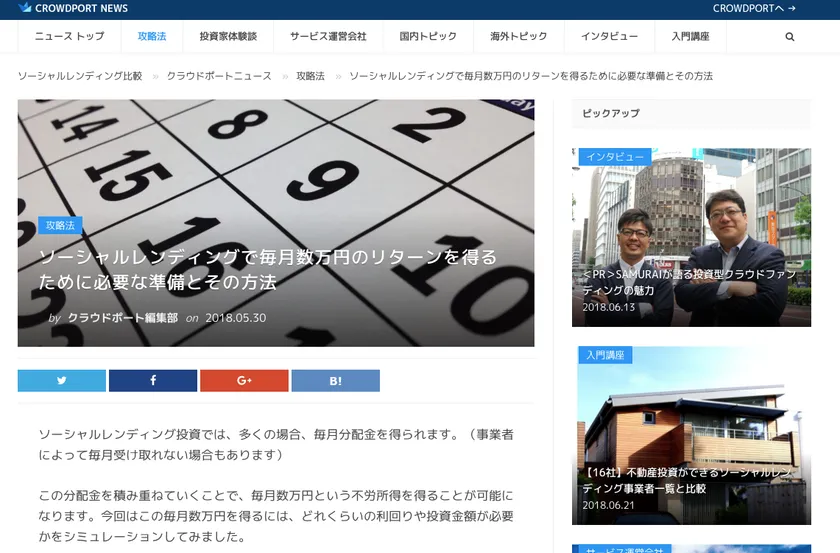Click article headline on hero image
Viewport: 840px width, 553px height.
[x=268, y=270]
